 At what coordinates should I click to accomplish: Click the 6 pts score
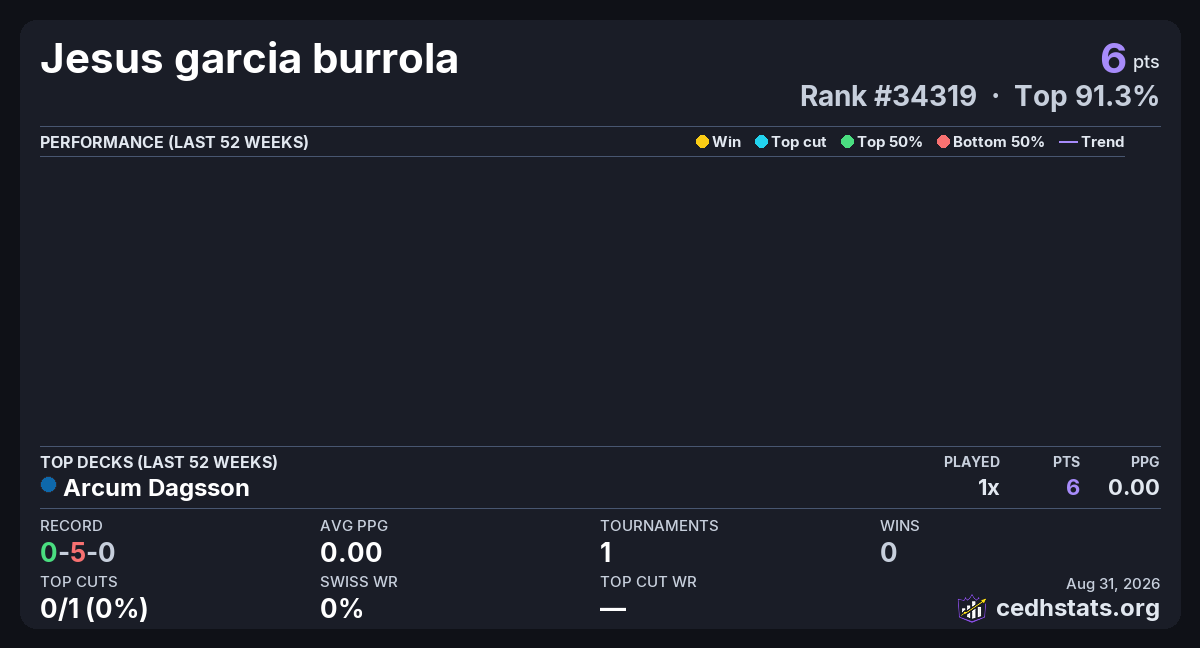1130,58
